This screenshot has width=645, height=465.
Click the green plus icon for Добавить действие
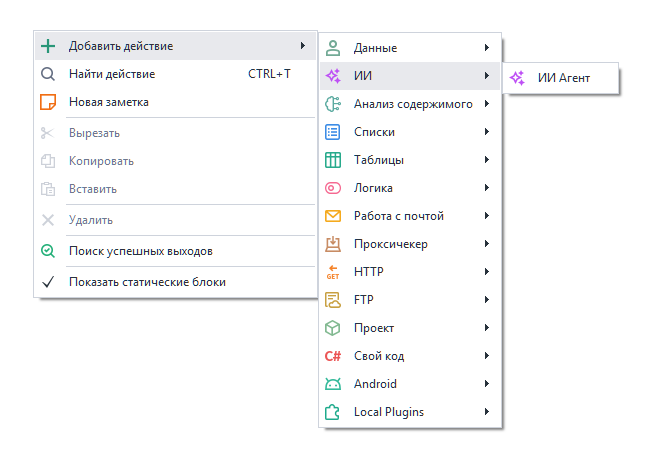pyautogui.click(x=48, y=46)
